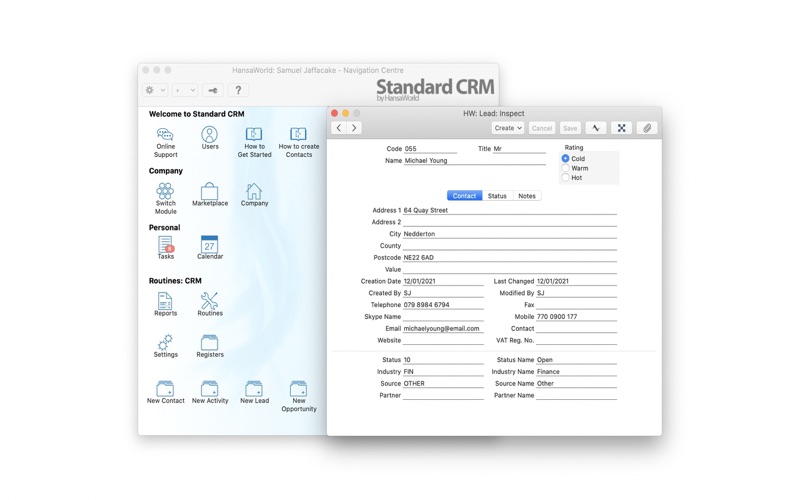The image size is (800, 500).
Task: Click the key icon in Navigation Centre toolbar
Action: click(213, 90)
